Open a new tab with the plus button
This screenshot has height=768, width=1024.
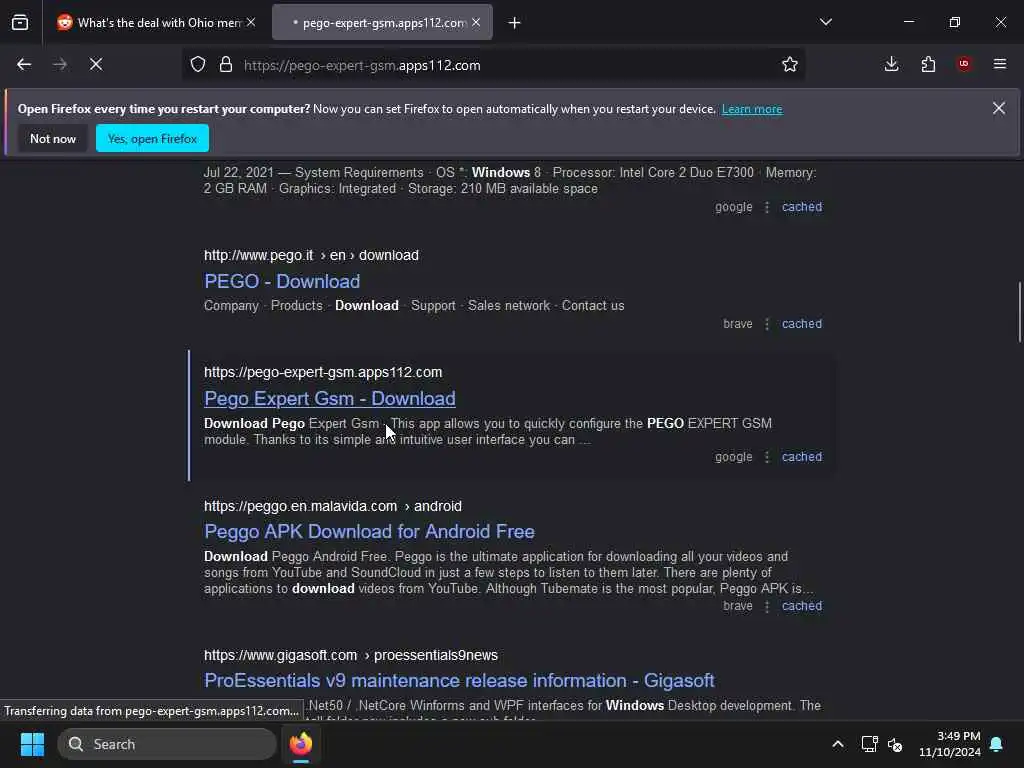pyautogui.click(x=515, y=23)
